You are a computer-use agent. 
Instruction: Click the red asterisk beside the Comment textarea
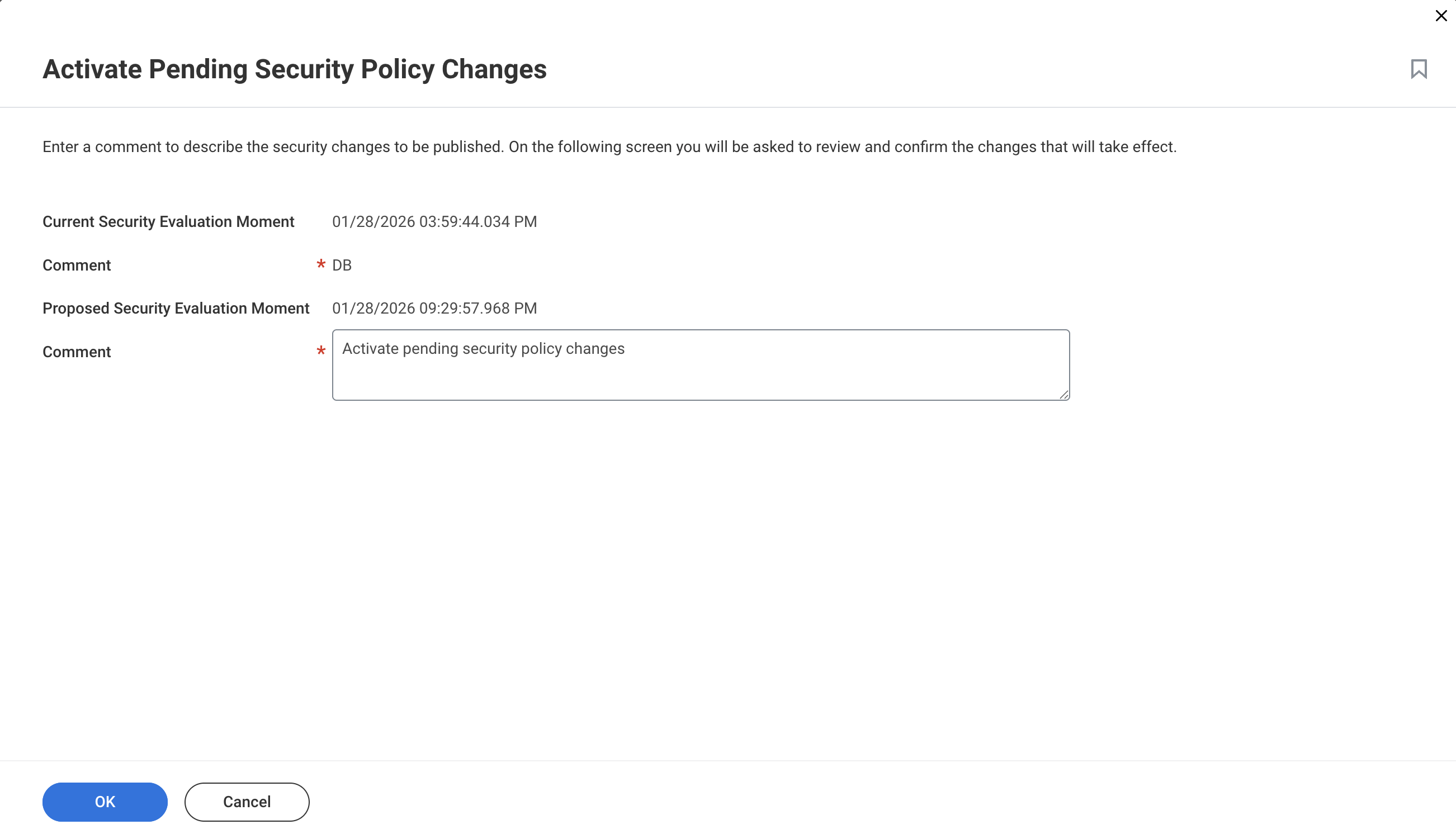(321, 350)
